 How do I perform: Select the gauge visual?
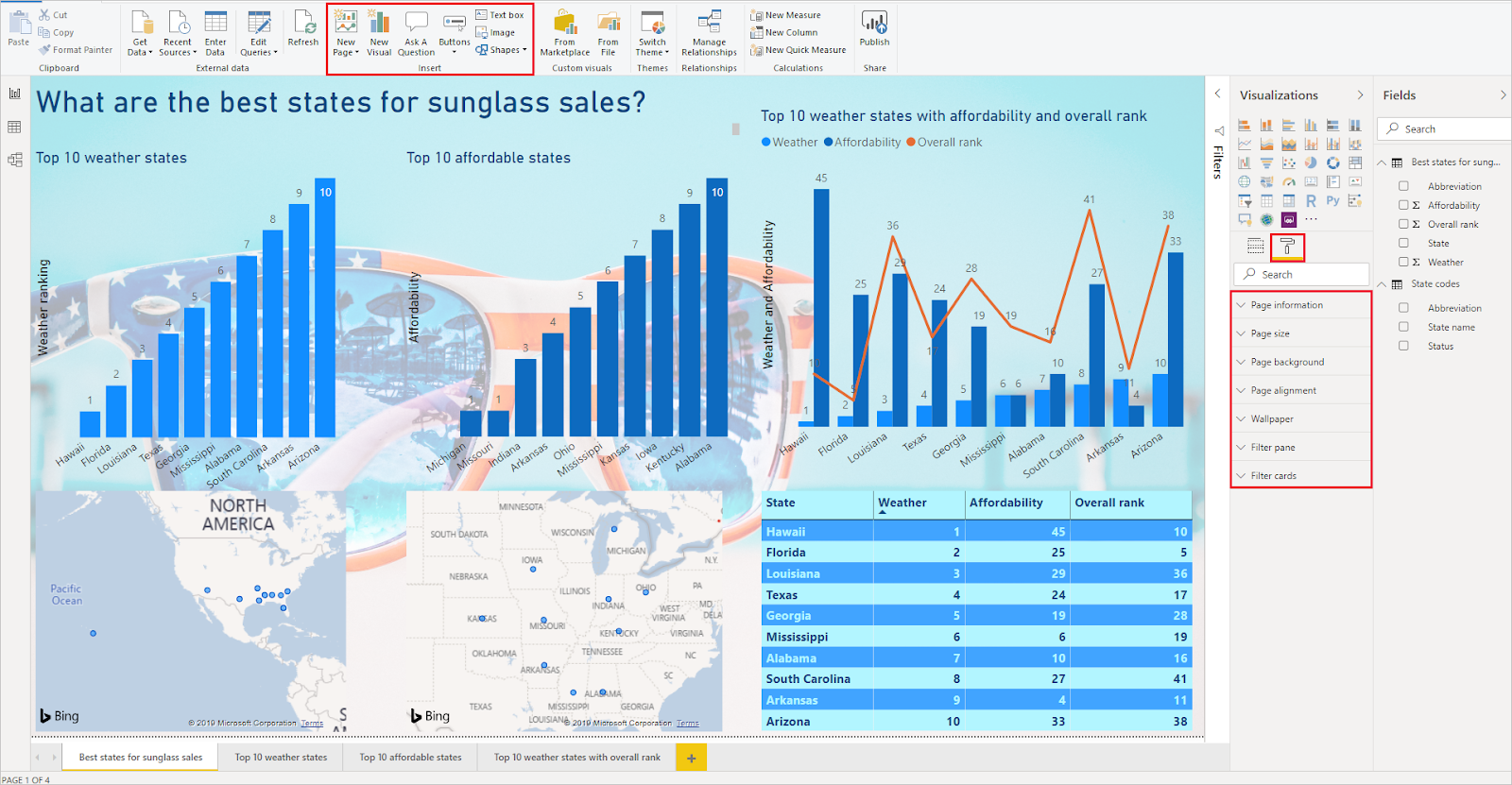pos(1289,181)
